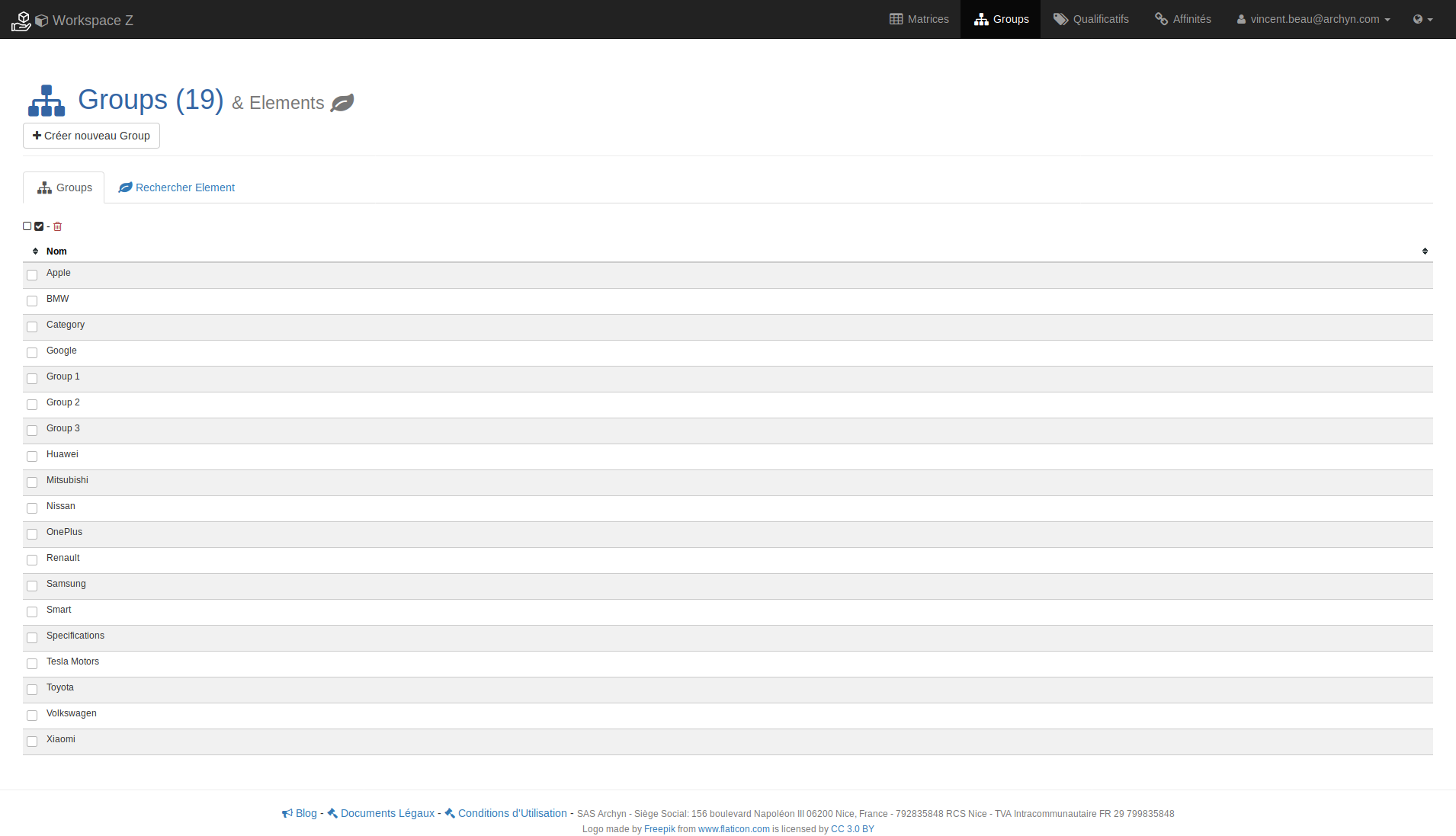
Task: Tick the Nissan checkbox
Action: [32, 508]
